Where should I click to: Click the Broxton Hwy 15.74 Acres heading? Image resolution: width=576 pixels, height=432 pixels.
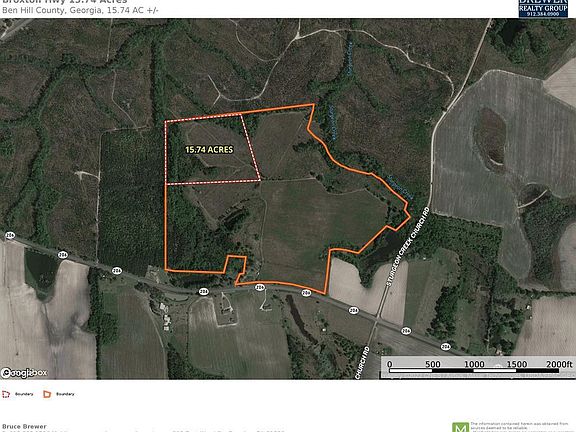(x=65, y=1)
